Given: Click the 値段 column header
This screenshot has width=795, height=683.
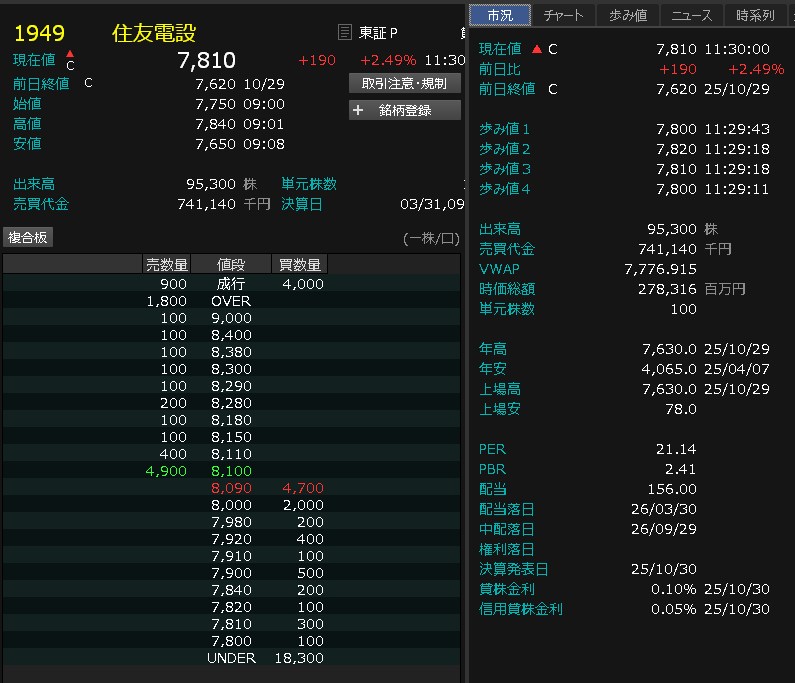Looking at the screenshot, I should tap(231, 264).
